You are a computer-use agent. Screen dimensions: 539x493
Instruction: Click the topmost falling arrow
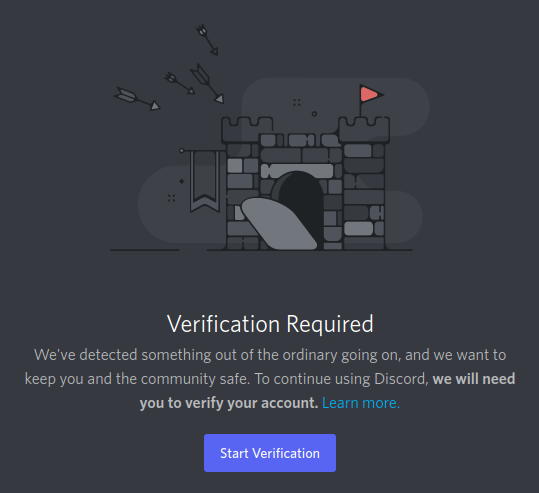[207, 40]
